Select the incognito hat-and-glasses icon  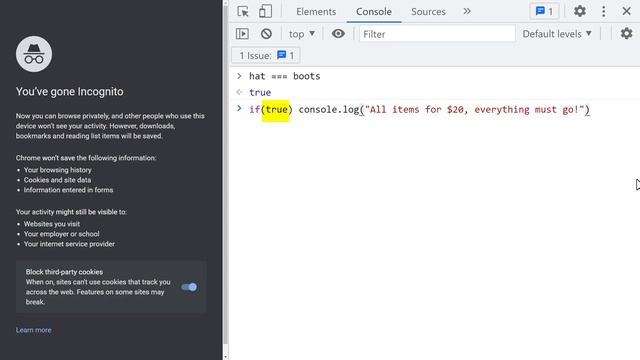[x=34, y=54]
